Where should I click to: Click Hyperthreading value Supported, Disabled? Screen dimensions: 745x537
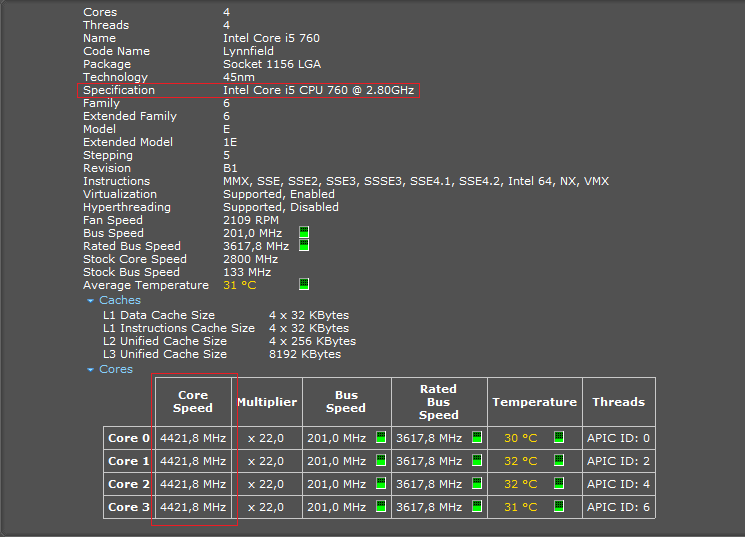(x=281, y=207)
